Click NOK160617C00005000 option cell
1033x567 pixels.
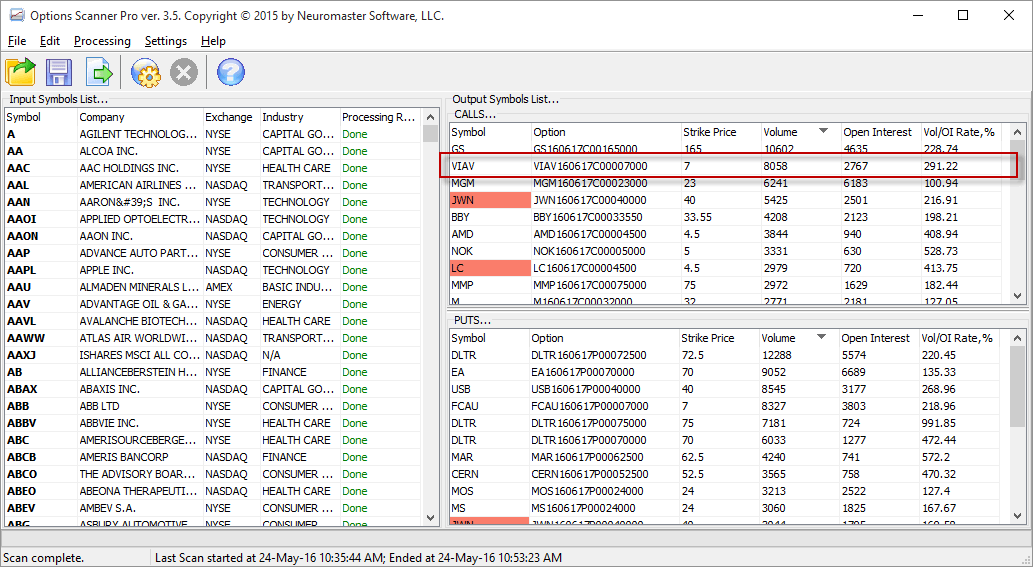click(590, 251)
